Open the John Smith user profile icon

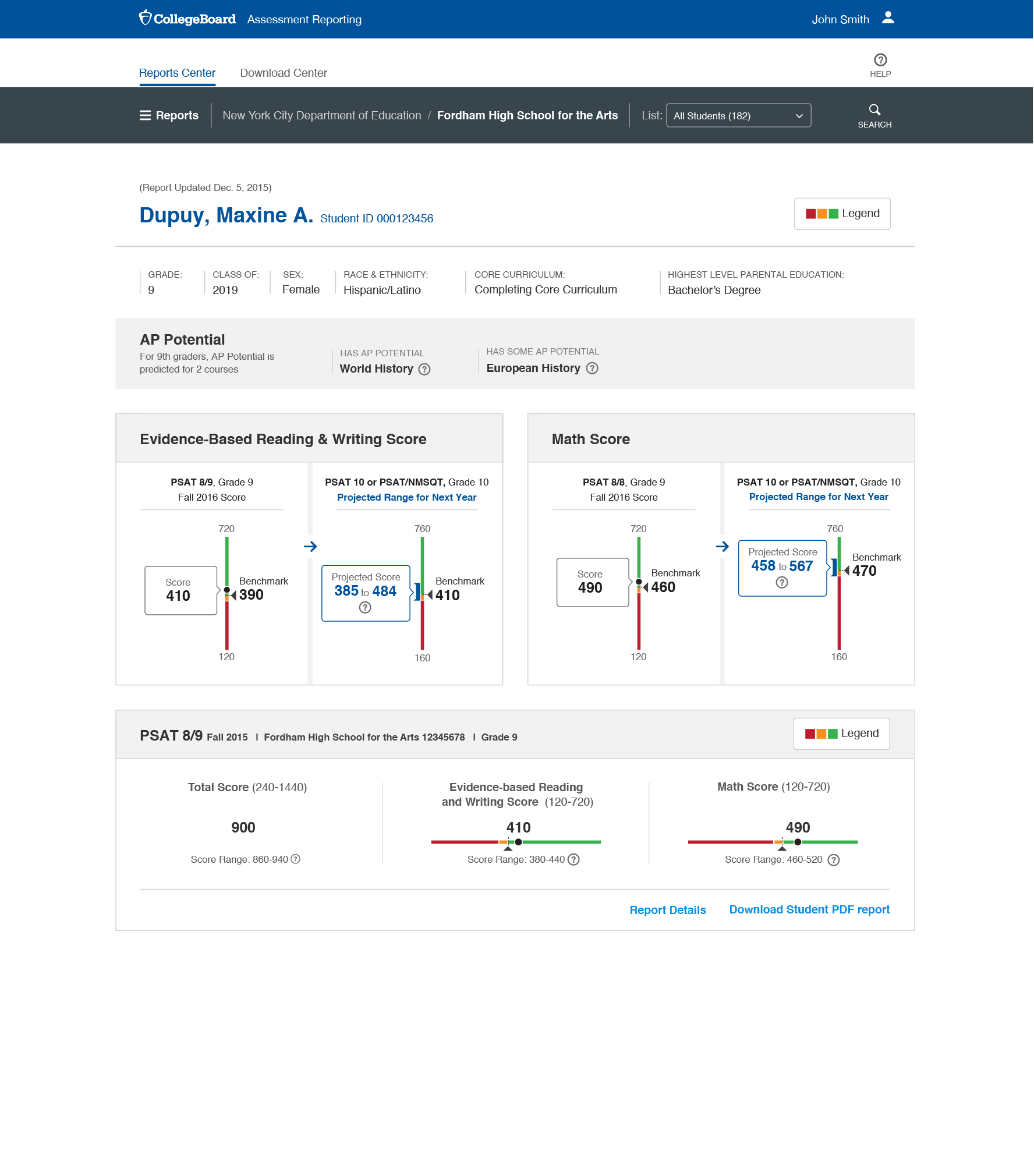[888, 19]
